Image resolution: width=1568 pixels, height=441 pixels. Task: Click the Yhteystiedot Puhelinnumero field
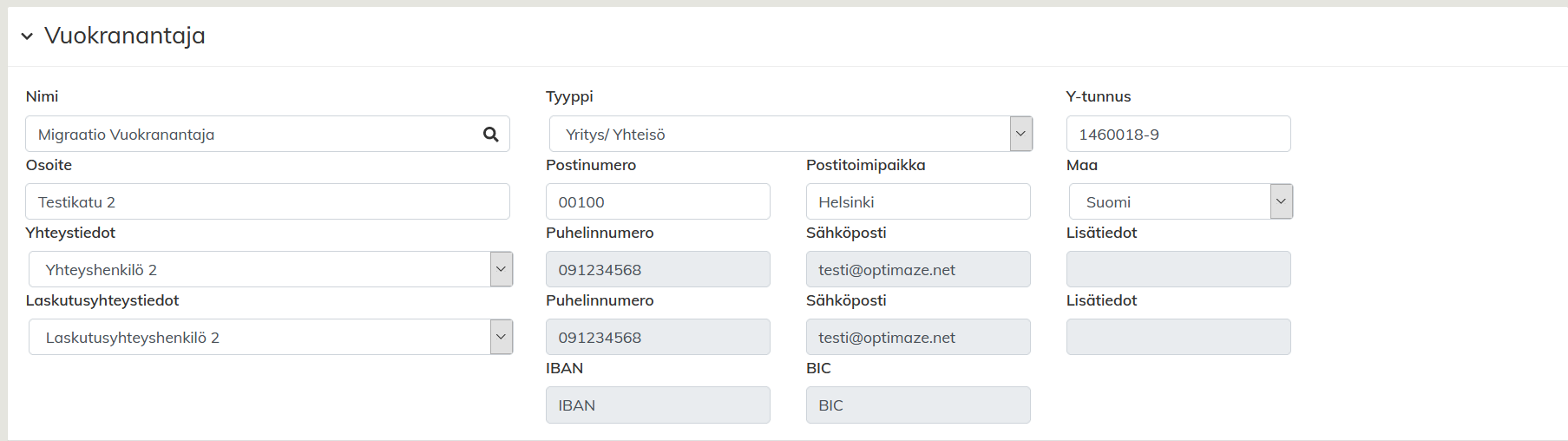(658, 270)
